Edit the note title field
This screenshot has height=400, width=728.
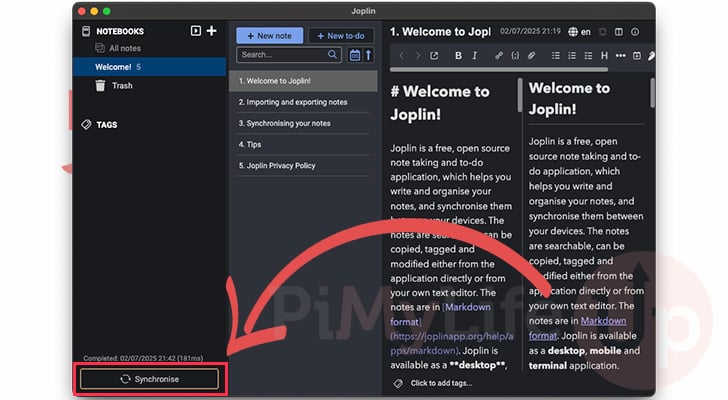coord(440,32)
